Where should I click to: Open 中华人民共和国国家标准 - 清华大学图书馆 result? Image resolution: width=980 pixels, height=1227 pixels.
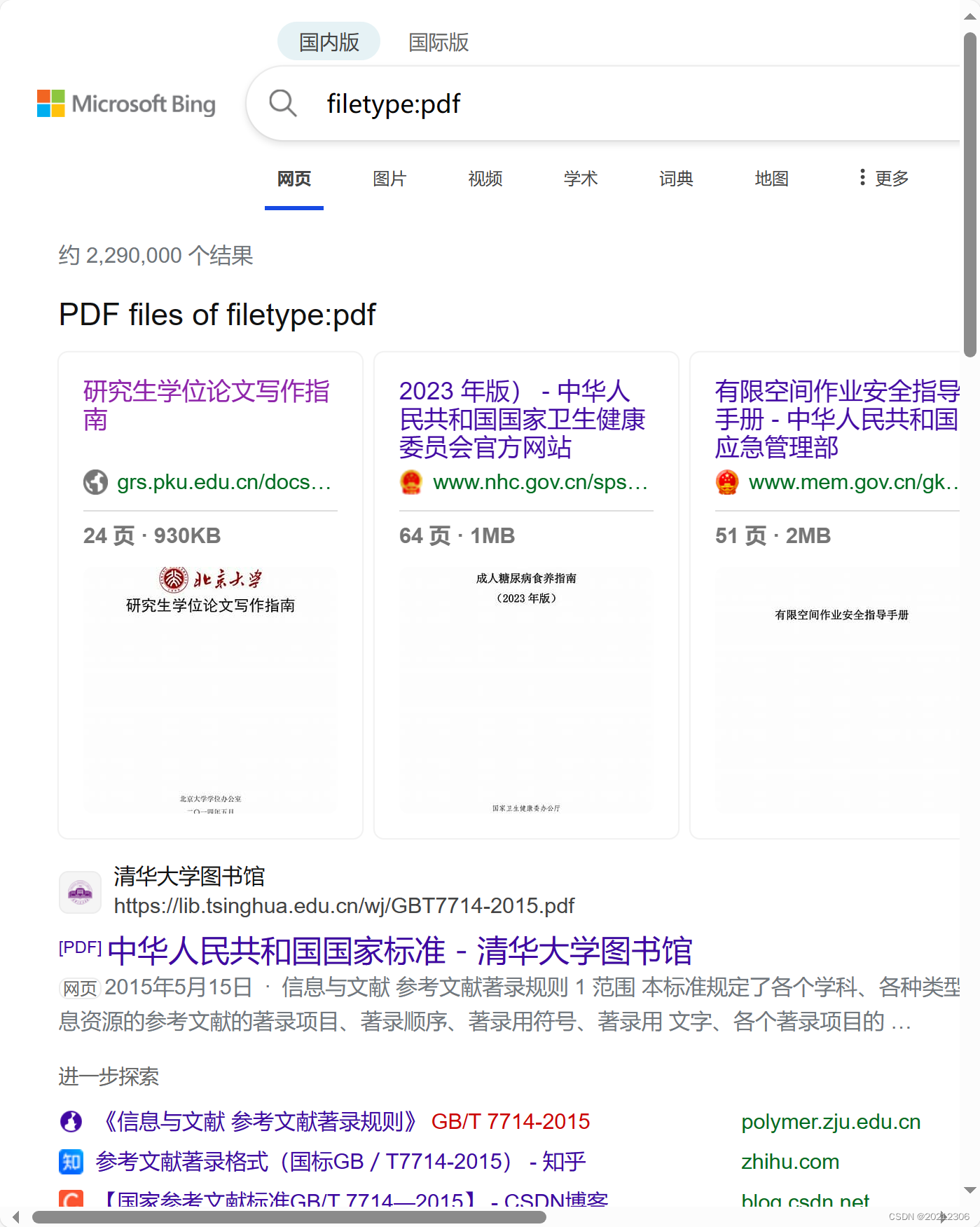pos(399,951)
